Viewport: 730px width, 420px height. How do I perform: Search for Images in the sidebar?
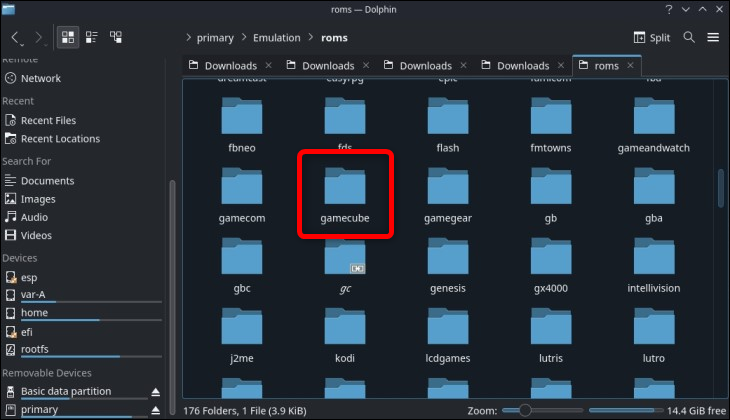(38, 199)
